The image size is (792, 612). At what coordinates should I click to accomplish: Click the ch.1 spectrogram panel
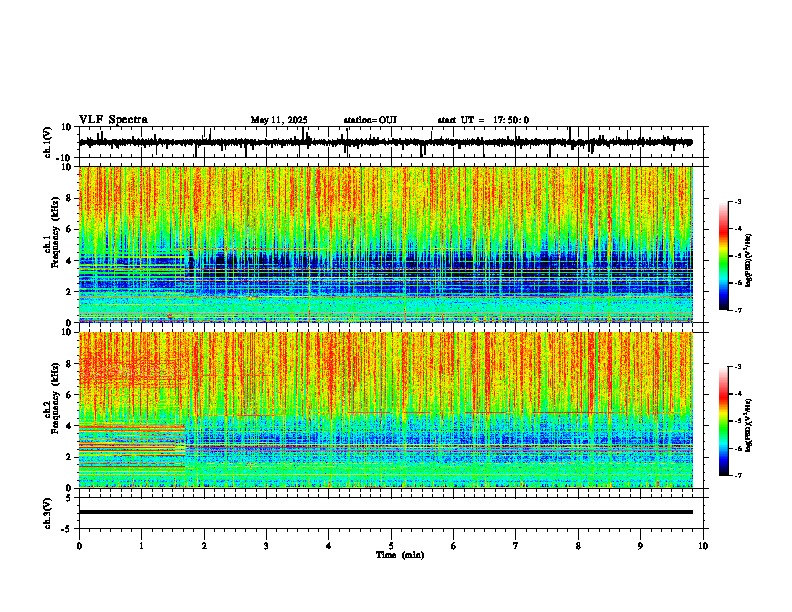click(x=385, y=244)
